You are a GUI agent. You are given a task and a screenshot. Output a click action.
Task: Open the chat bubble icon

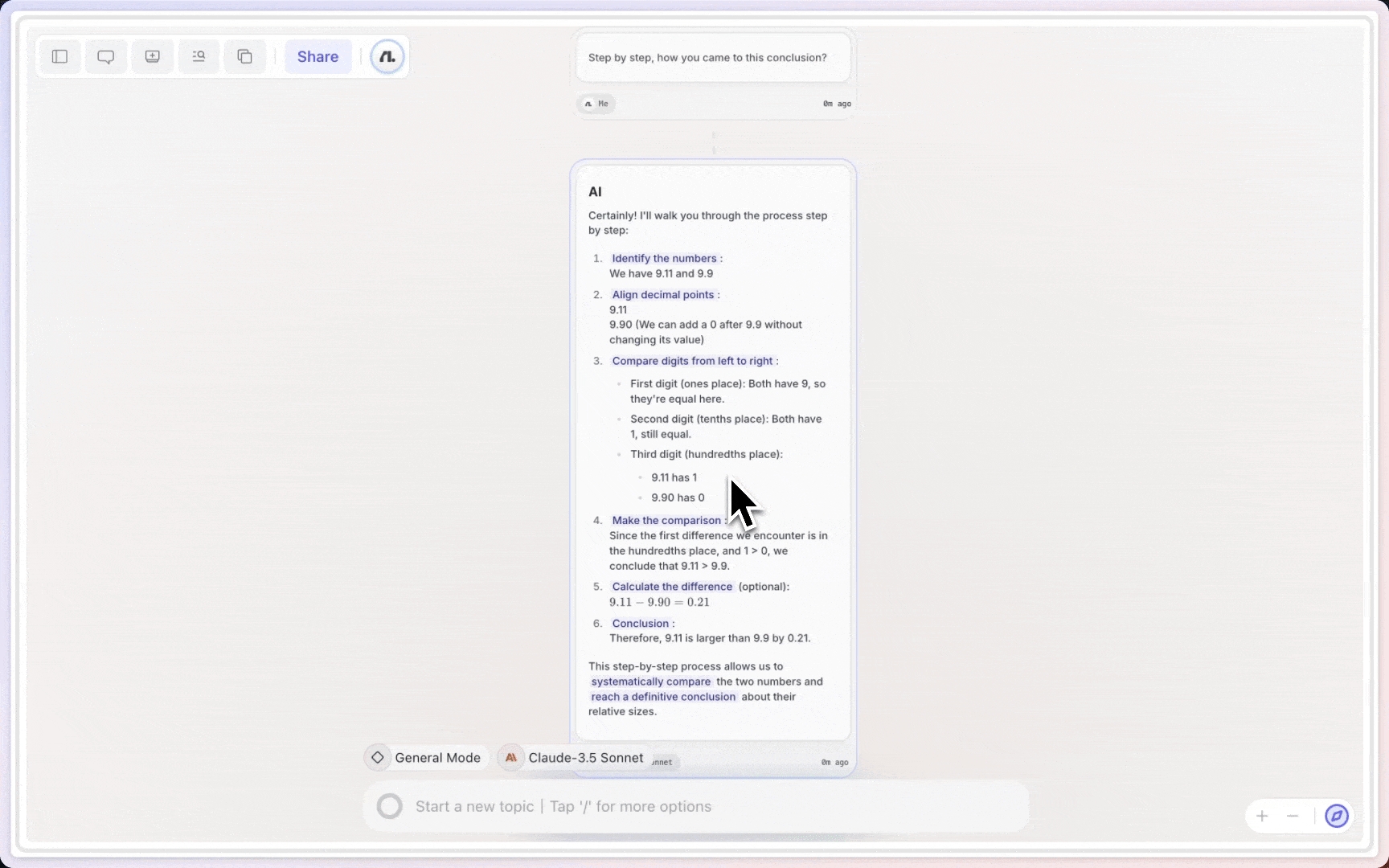(105, 56)
